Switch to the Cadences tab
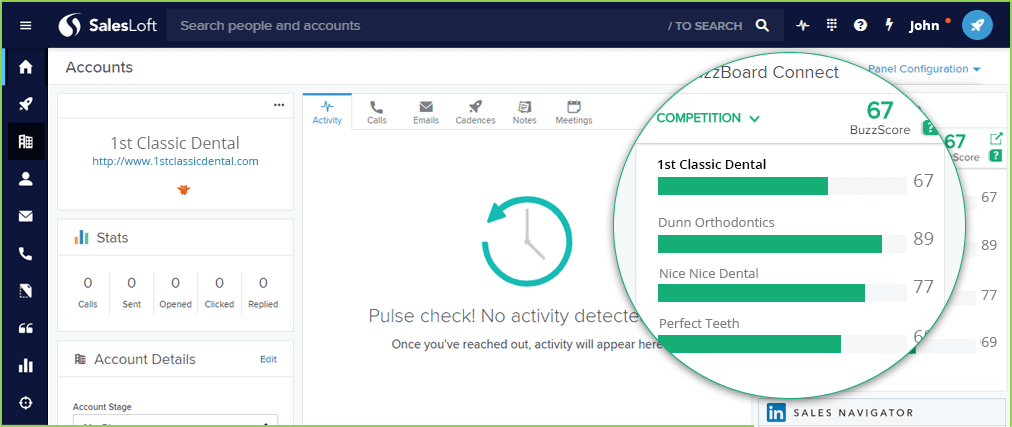This screenshot has height=427, width=1012. coord(476,112)
